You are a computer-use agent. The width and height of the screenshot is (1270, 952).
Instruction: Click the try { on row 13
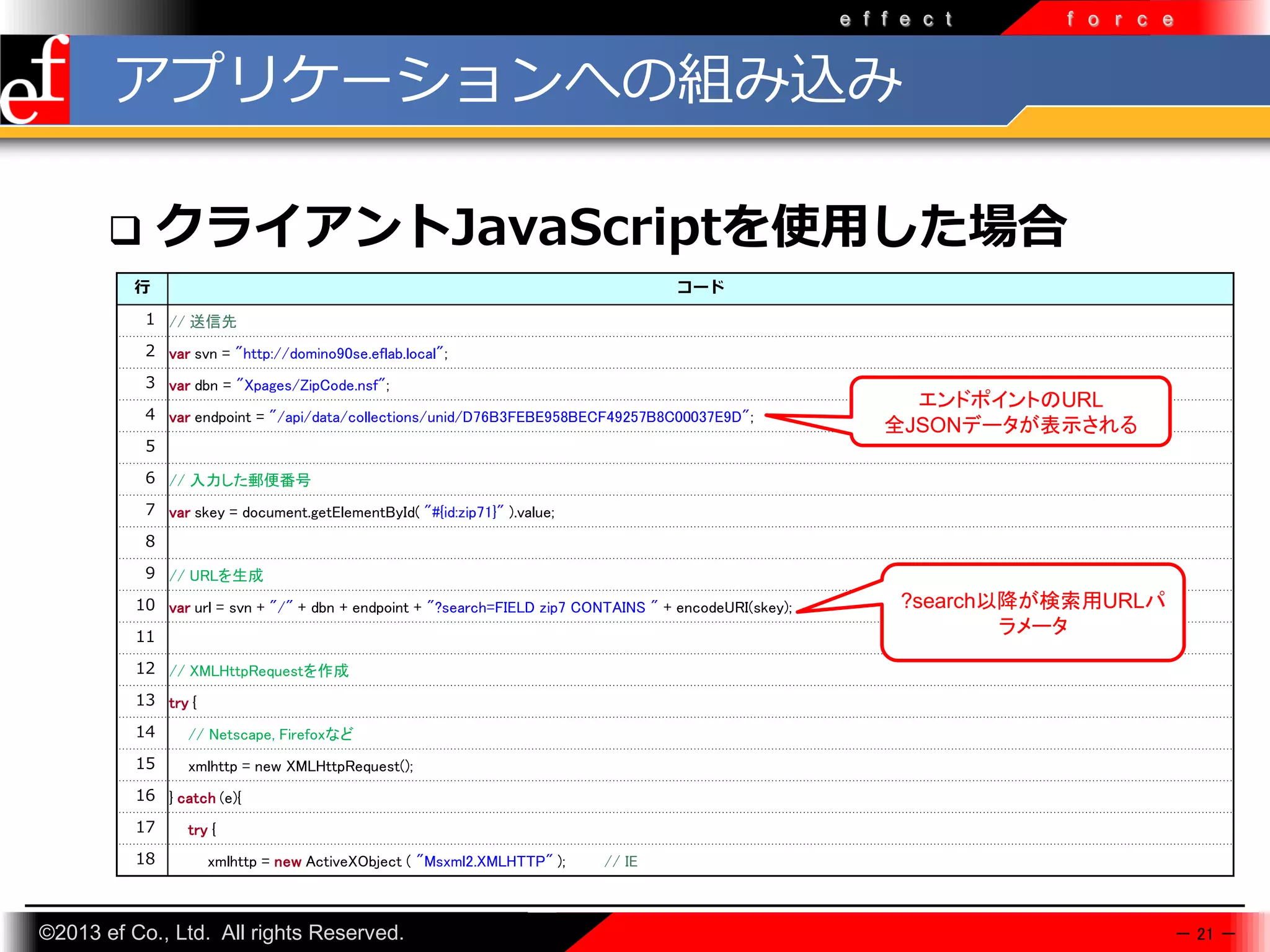[x=183, y=703]
